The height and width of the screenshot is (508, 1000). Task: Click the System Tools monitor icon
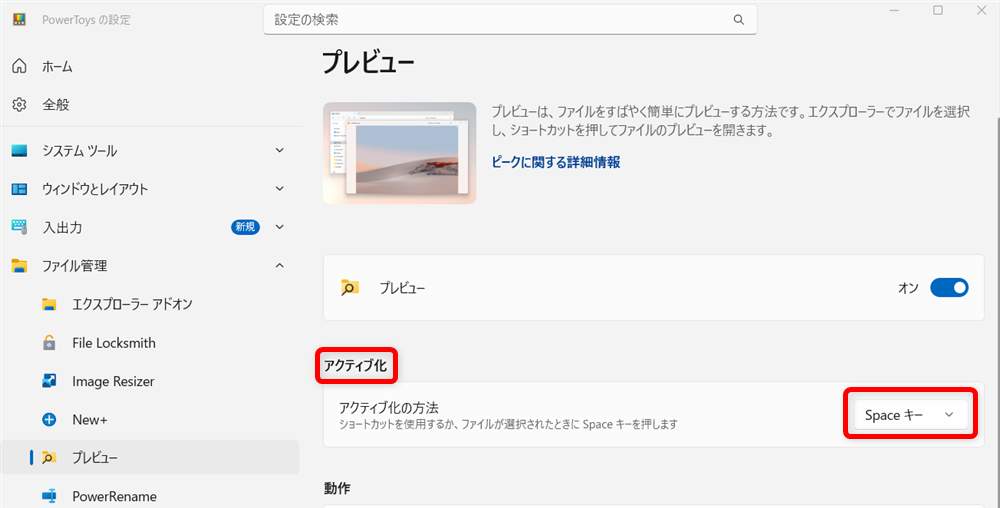point(20,151)
